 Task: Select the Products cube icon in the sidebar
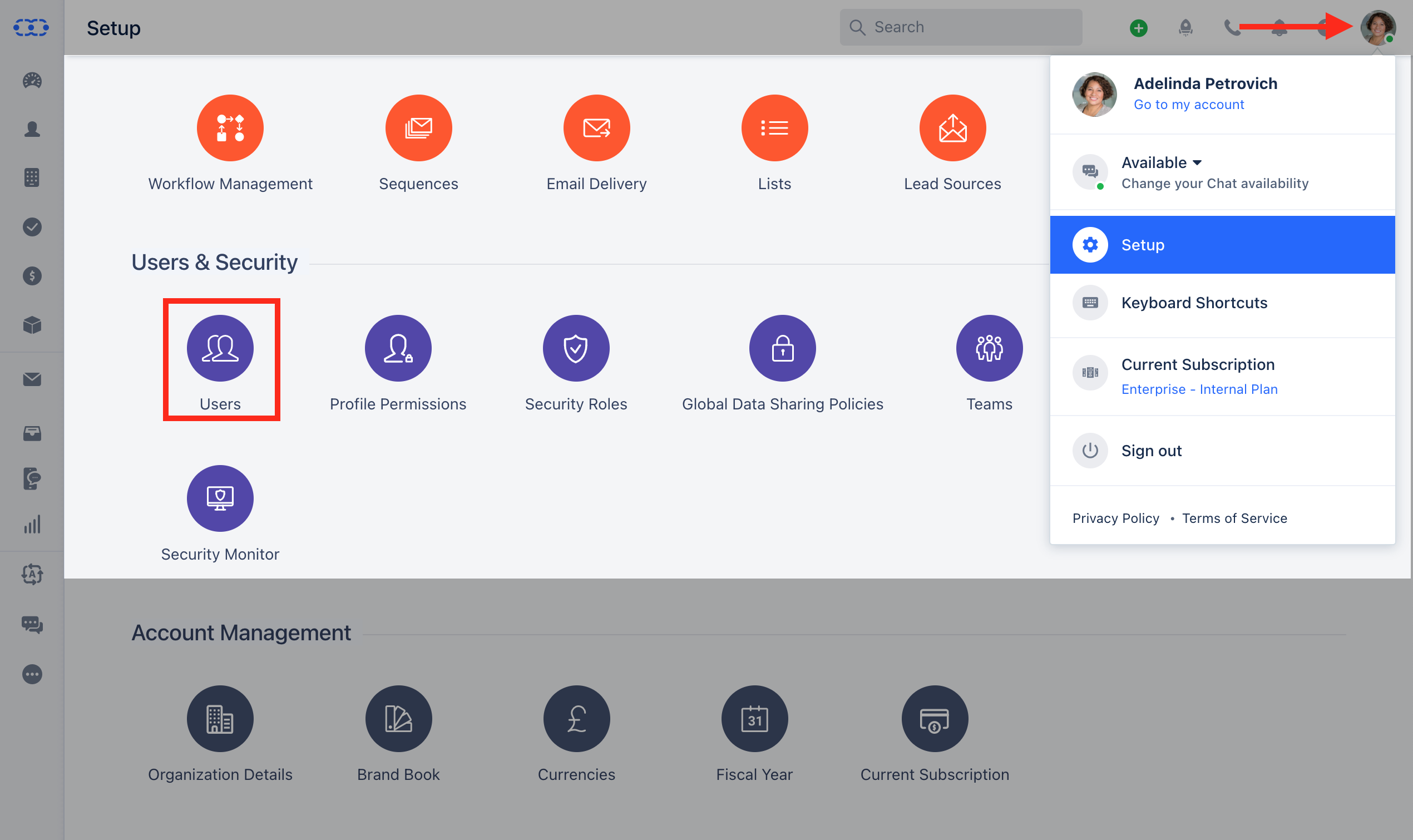(x=32, y=325)
